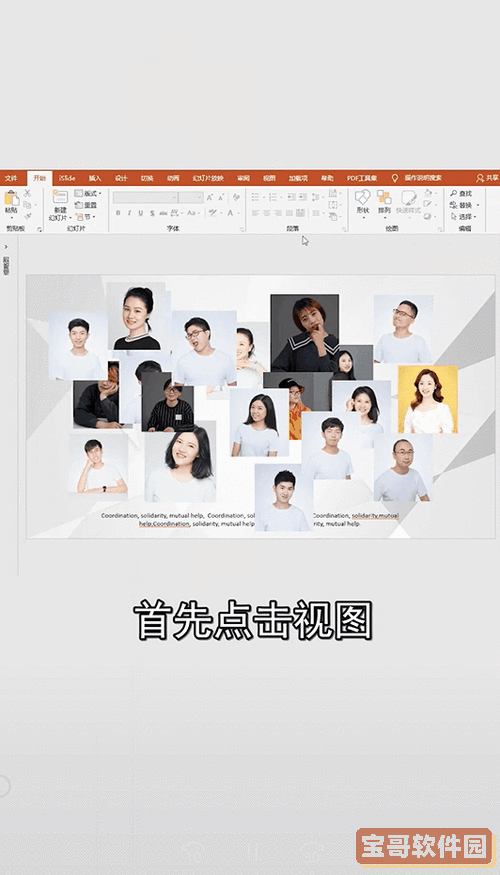The image size is (500, 875).
Task: Open the font name combo box
Action: (145, 197)
